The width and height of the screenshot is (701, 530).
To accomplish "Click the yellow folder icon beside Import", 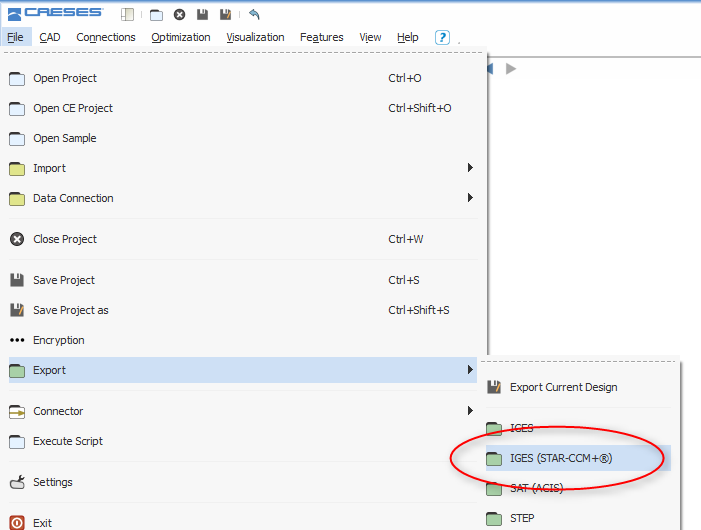I will tap(17, 168).
